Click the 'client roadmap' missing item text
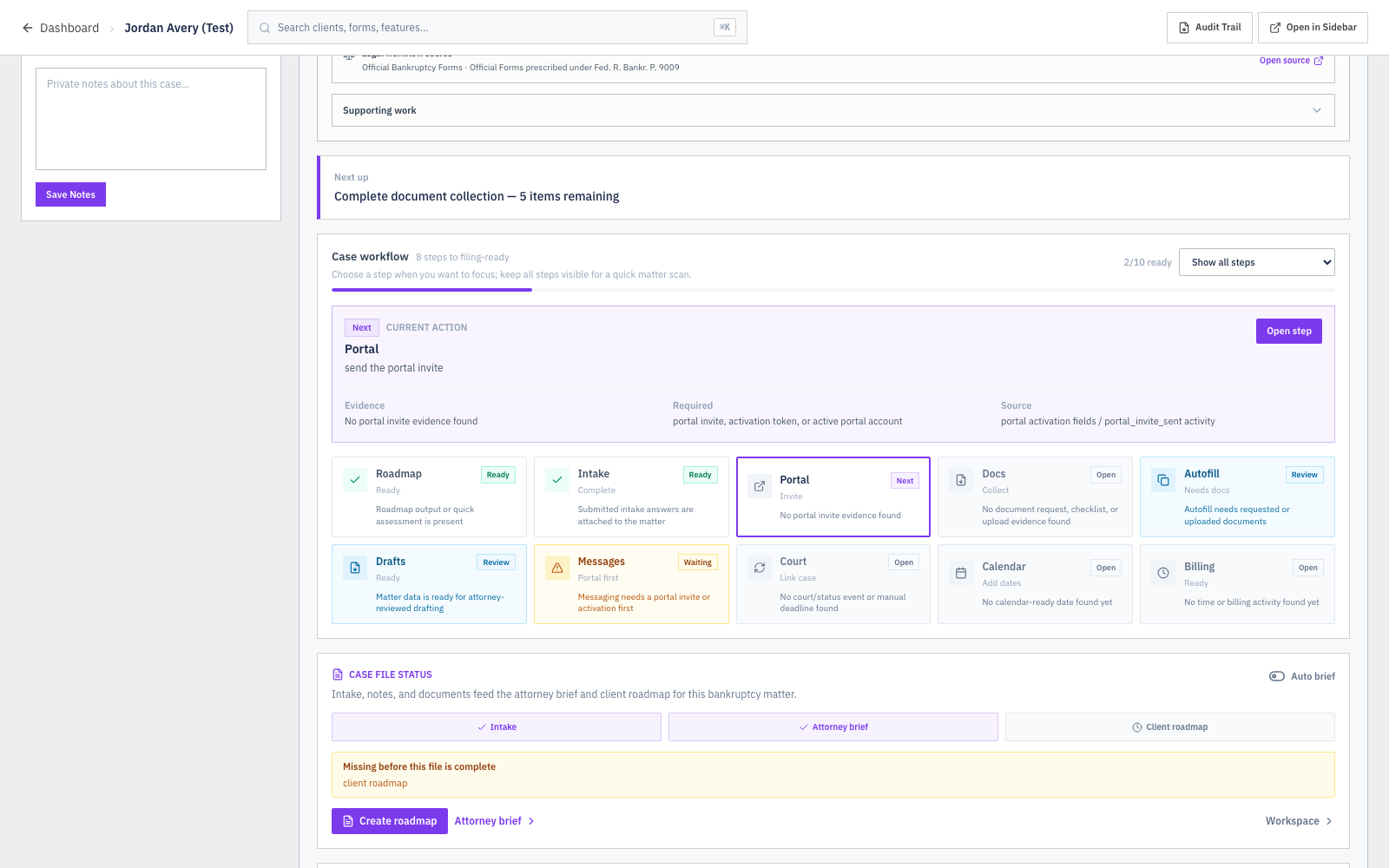 click(x=375, y=783)
